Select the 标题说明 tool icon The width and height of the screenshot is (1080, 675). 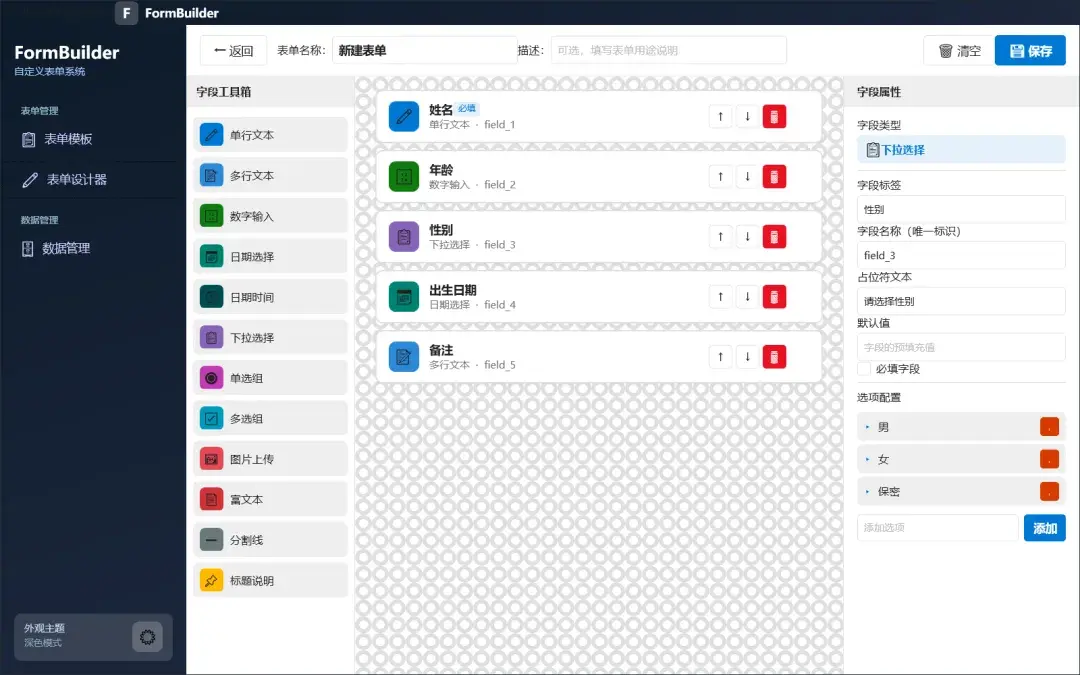pyautogui.click(x=211, y=581)
